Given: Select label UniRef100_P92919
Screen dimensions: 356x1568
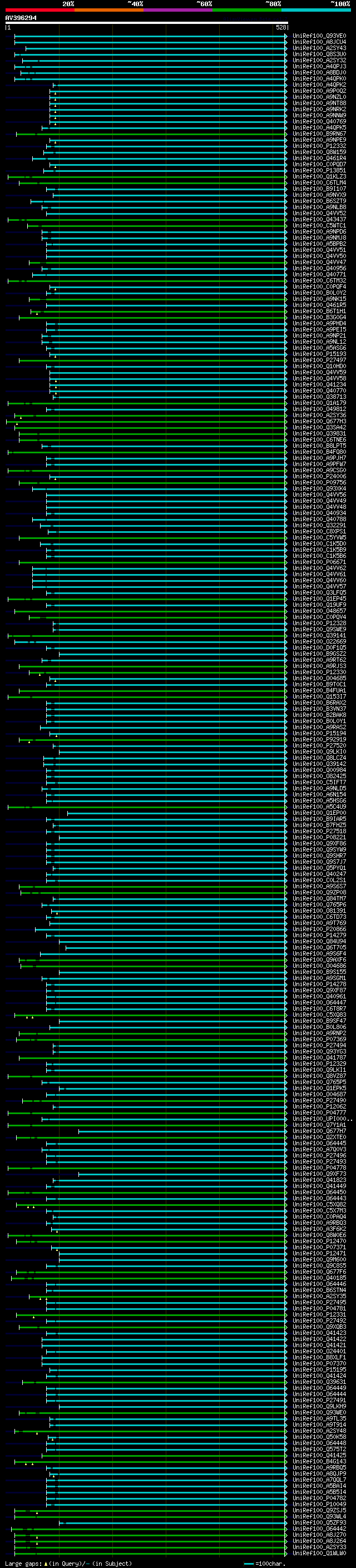Looking at the screenshot, I should [x=319, y=739].
